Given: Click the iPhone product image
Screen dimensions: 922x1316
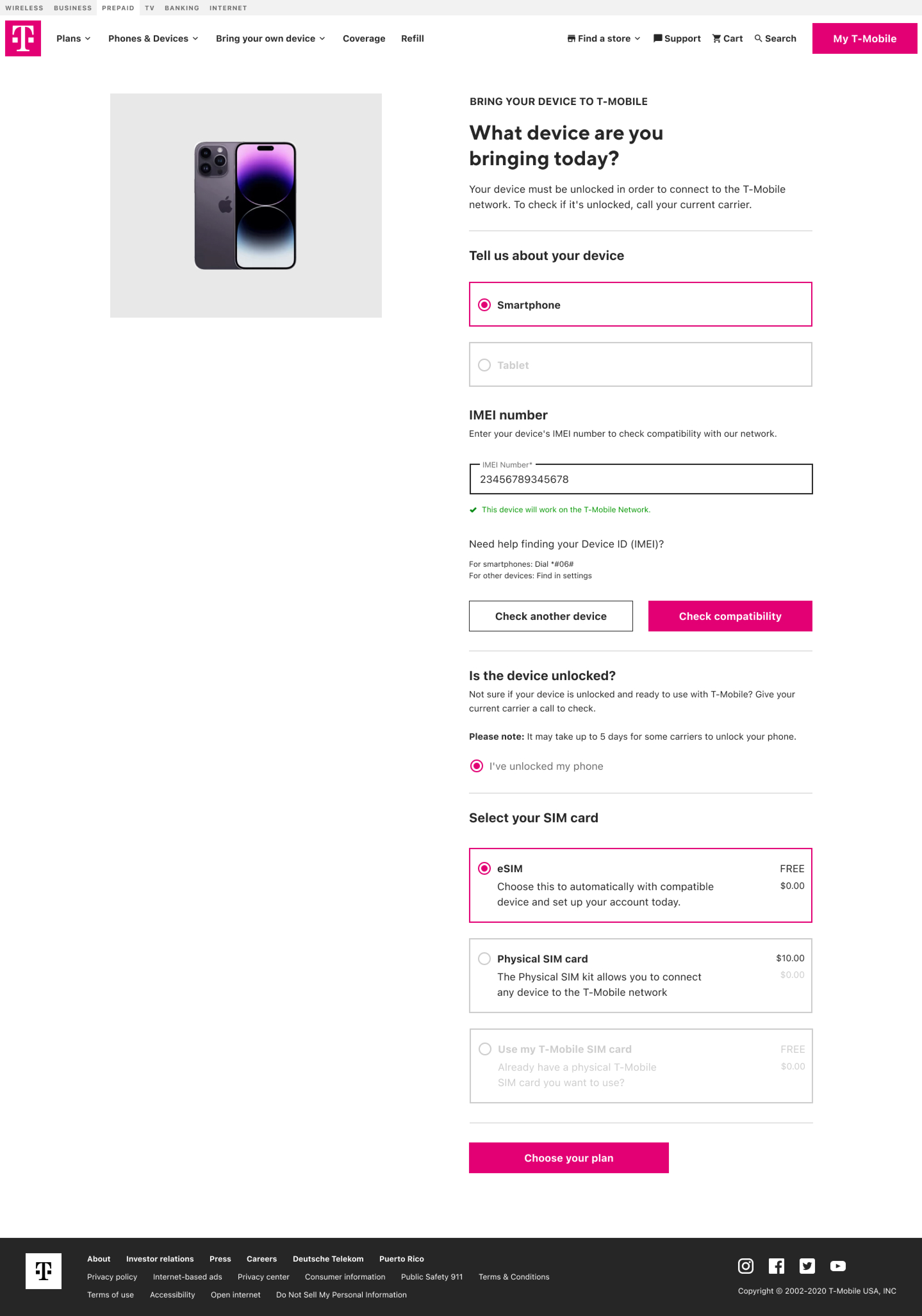Looking at the screenshot, I should (x=245, y=205).
